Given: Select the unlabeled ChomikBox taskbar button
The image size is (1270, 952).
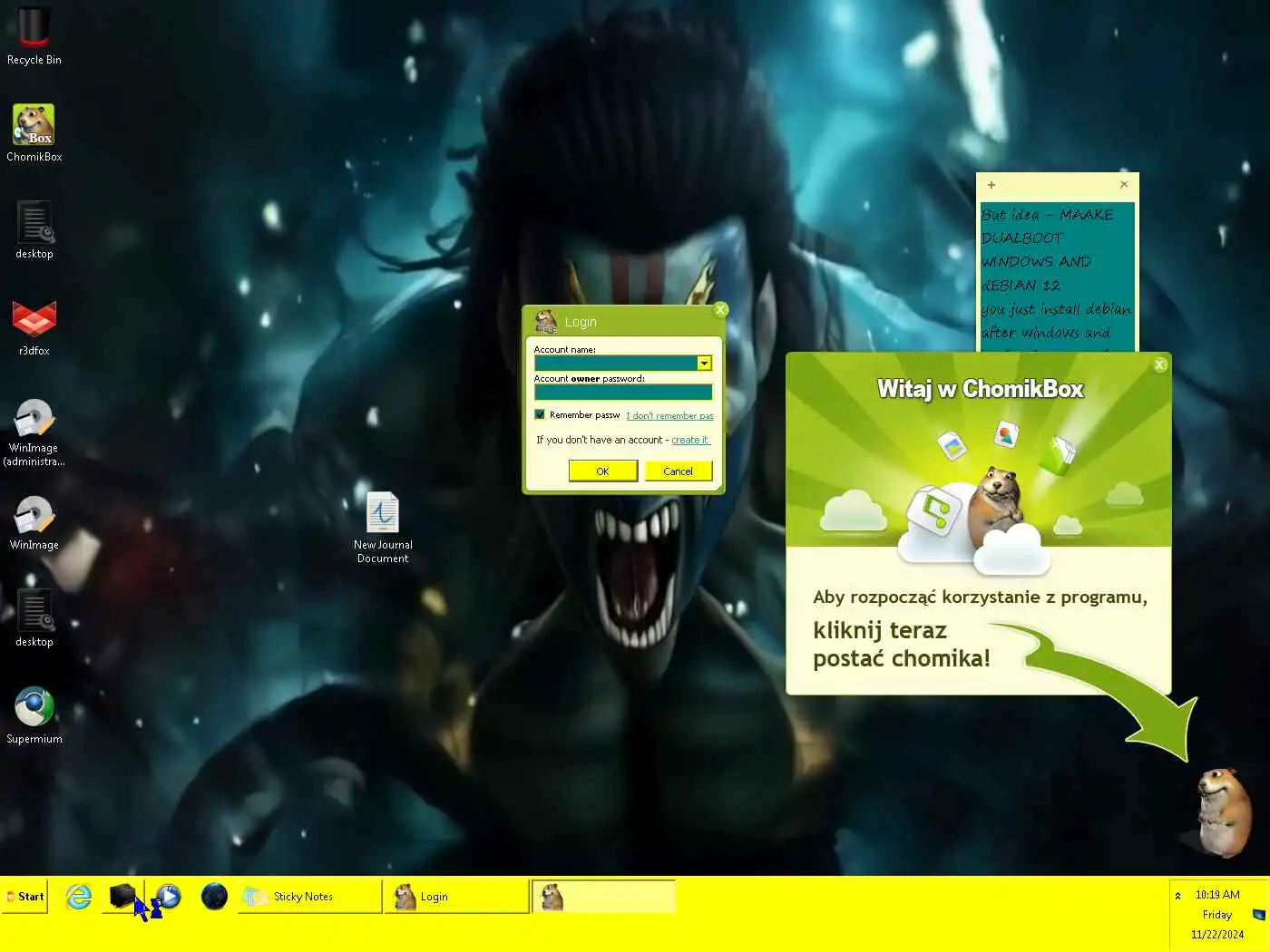Looking at the screenshot, I should tap(604, 897).
